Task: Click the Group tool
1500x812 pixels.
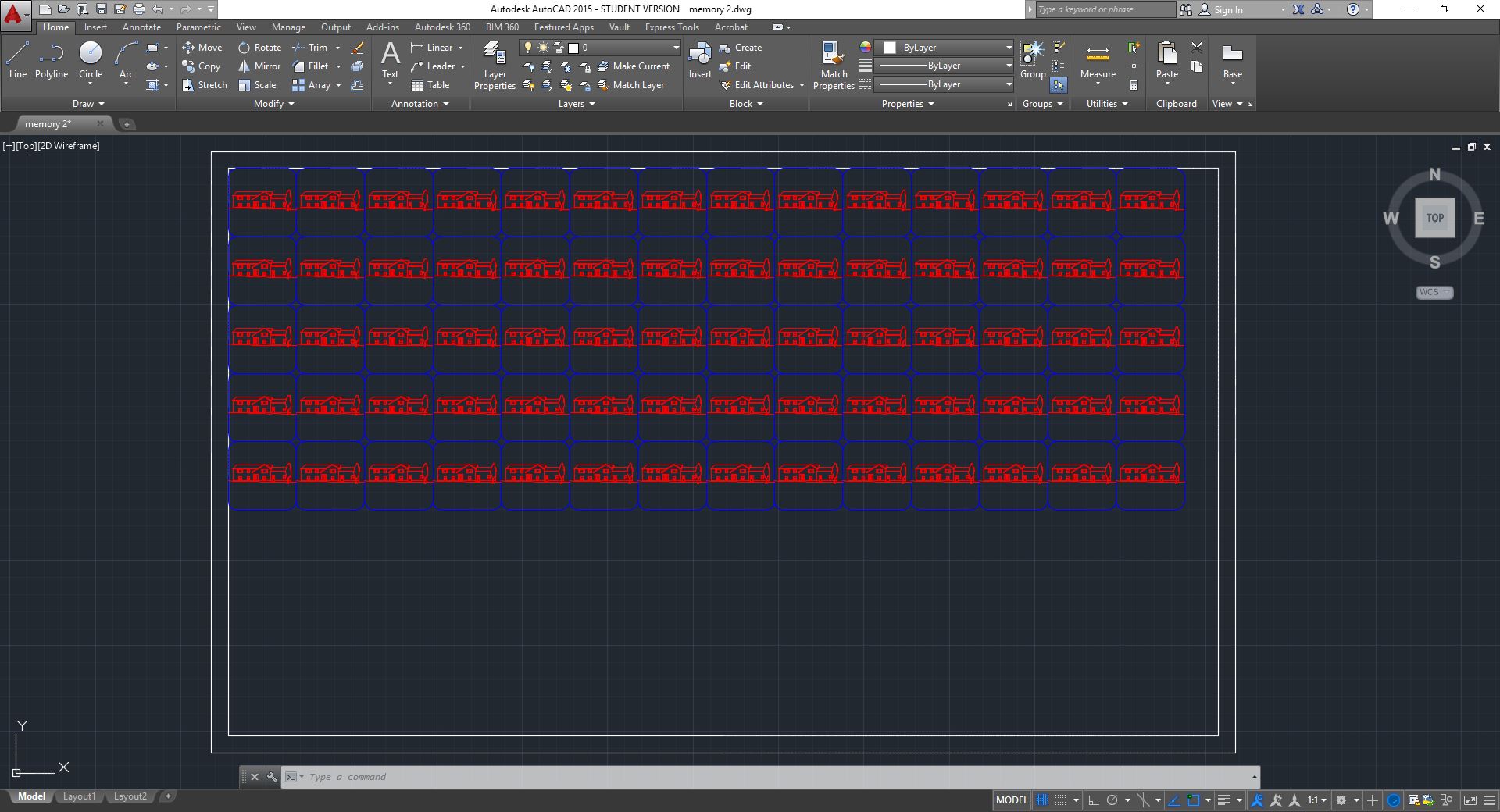Action: coord(1033,61)
